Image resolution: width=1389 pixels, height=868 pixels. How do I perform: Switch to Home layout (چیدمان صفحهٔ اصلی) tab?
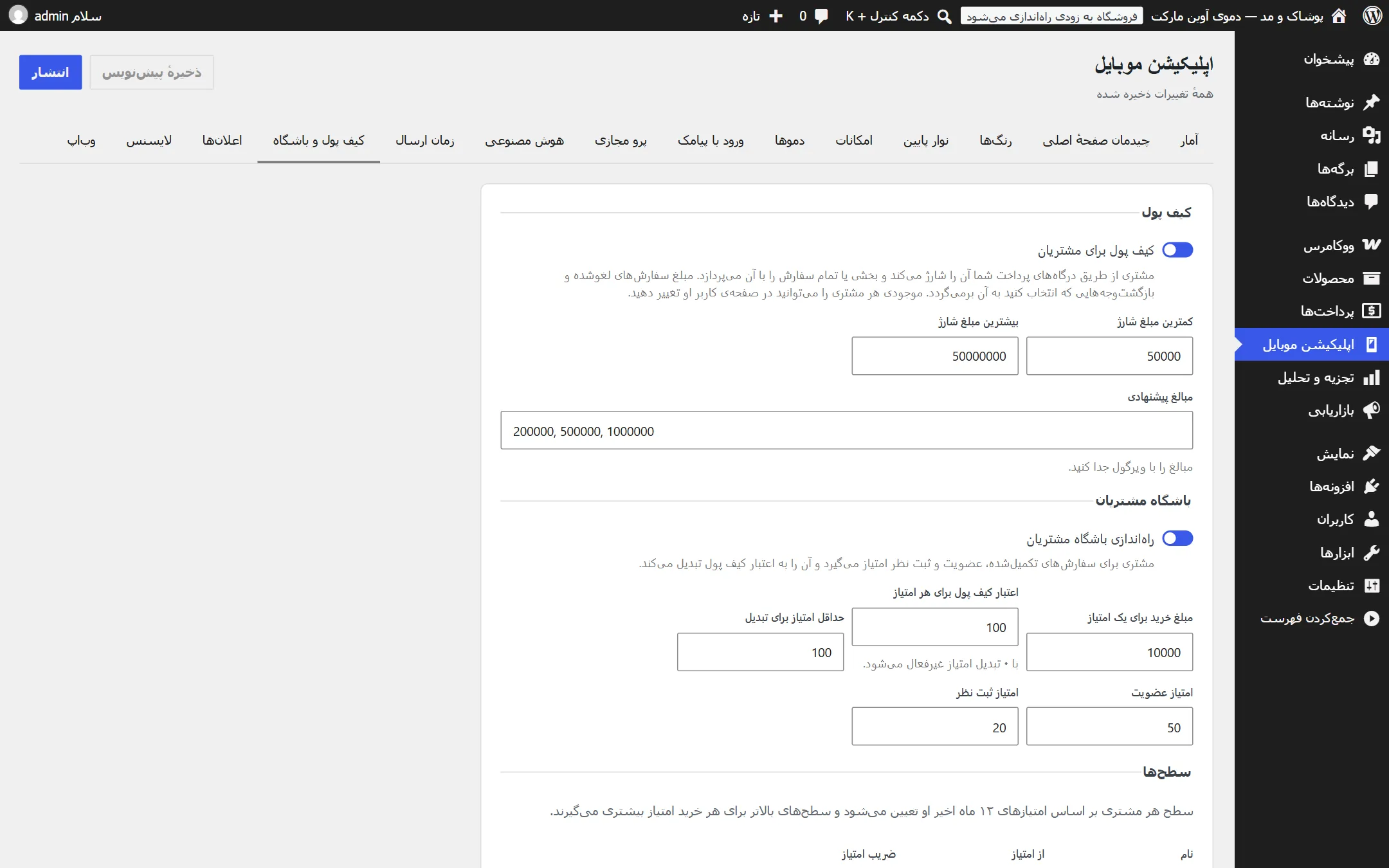[1096, 140]
